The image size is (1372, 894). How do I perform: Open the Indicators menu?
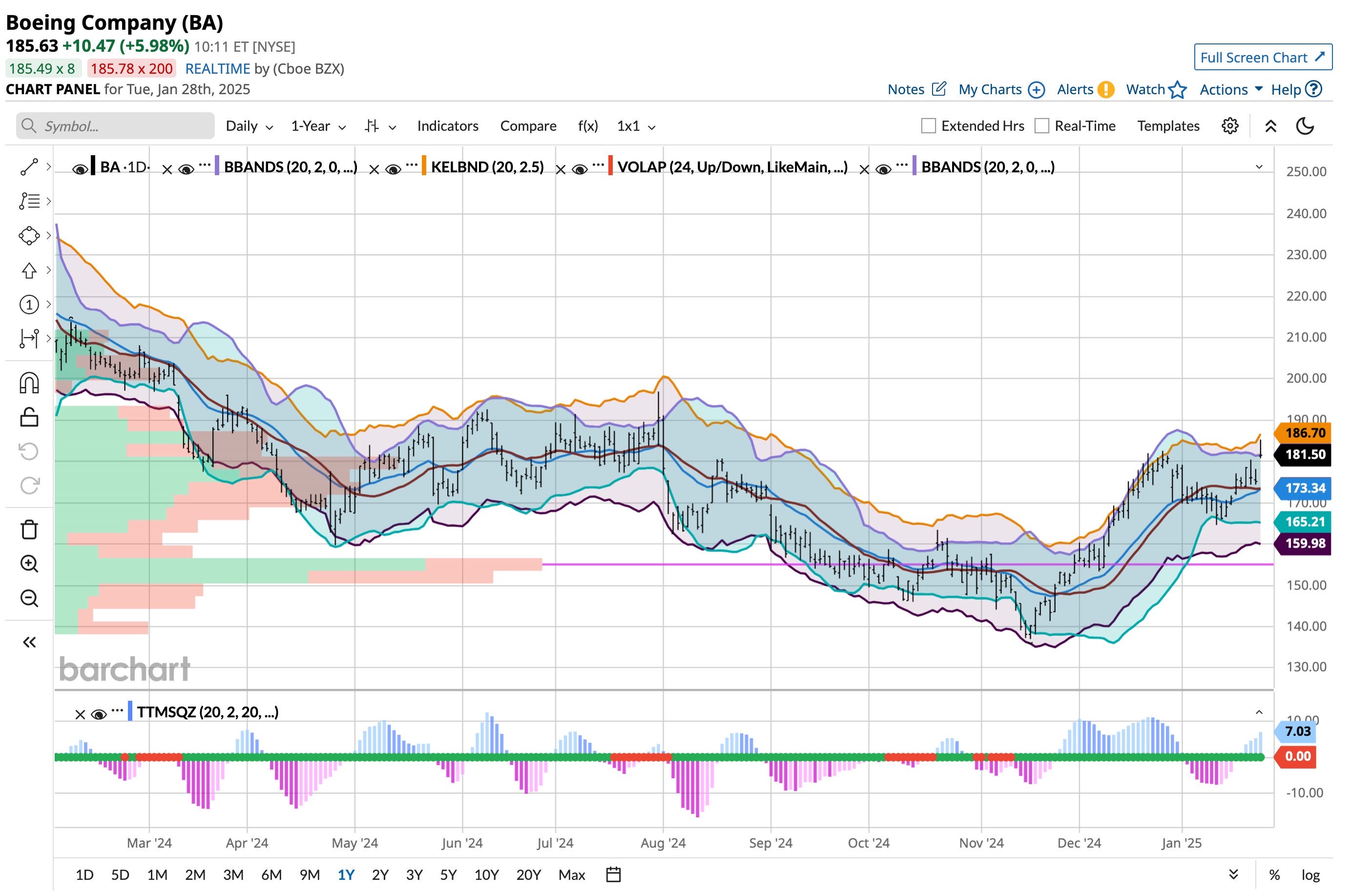click(x=448, y=126)
